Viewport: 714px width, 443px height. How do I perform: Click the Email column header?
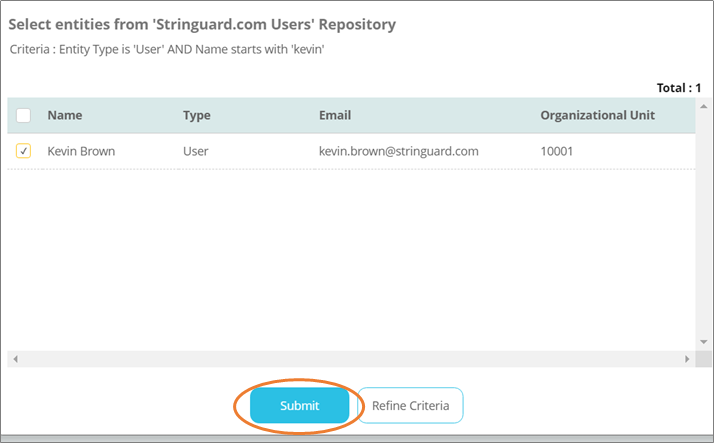coord(334,115)
